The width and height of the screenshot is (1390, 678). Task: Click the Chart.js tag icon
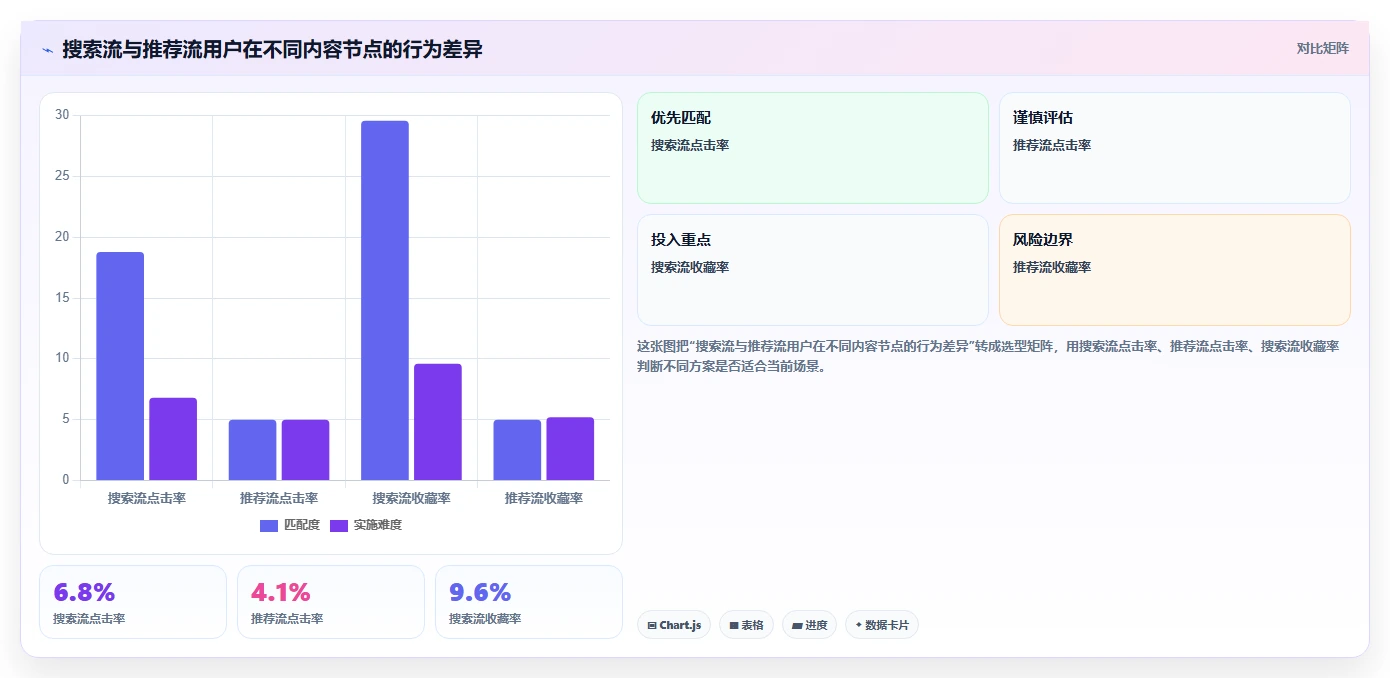[652, 625]
